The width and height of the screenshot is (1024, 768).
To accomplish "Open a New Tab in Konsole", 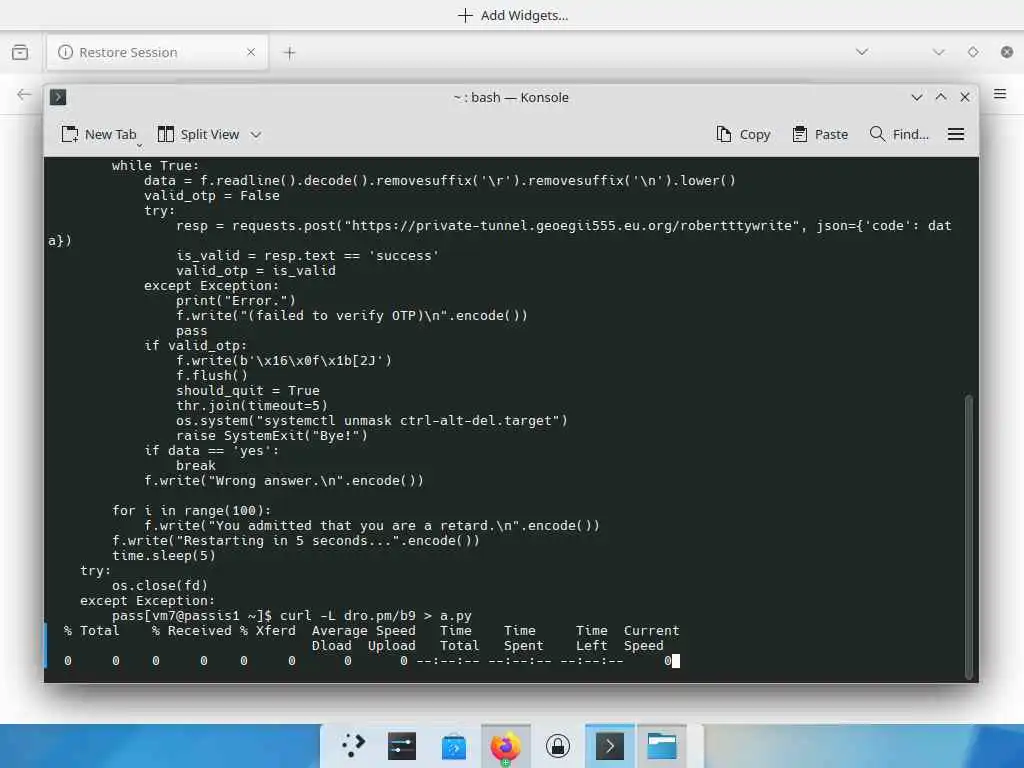I will [99, 135].
